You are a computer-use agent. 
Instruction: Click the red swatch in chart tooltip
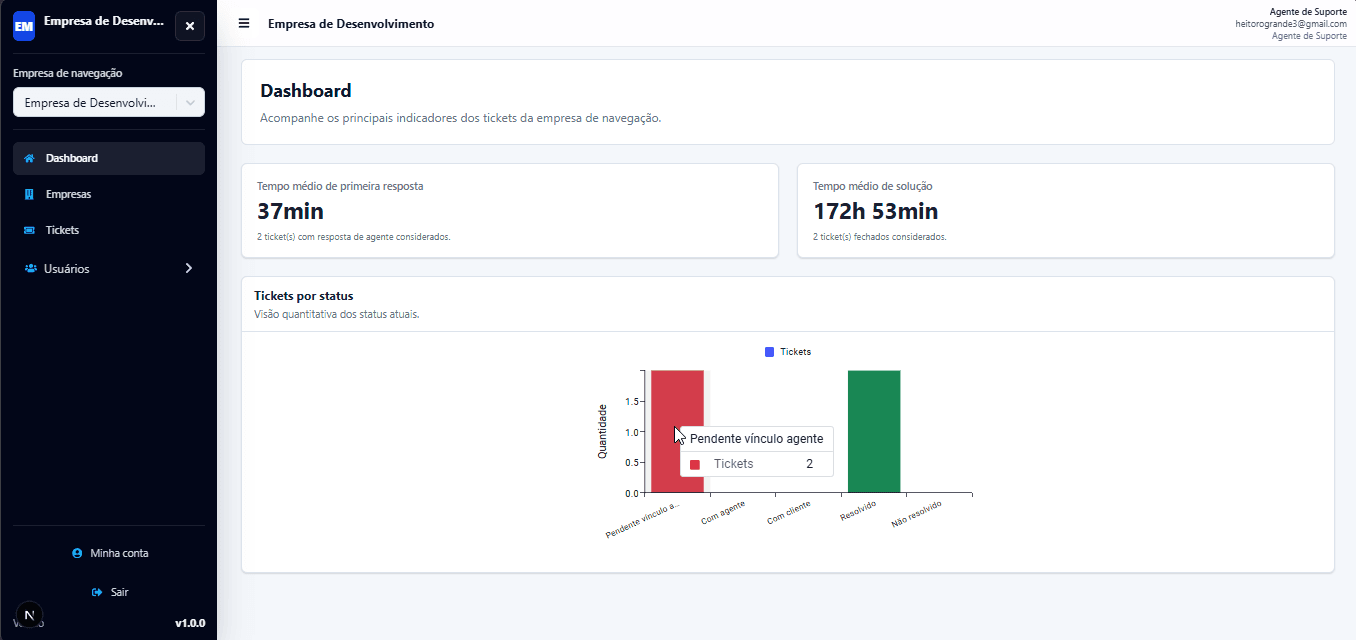695,464
